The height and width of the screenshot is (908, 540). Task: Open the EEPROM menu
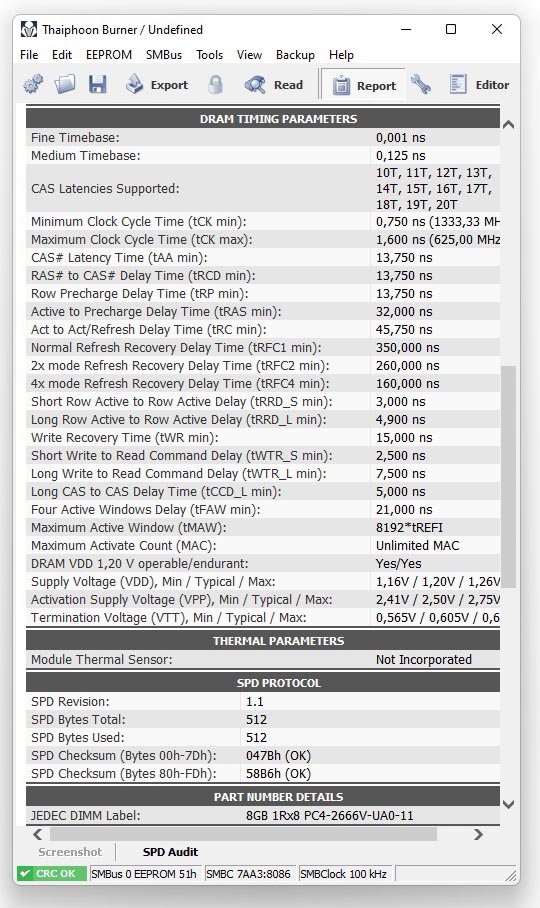[109, 54]
